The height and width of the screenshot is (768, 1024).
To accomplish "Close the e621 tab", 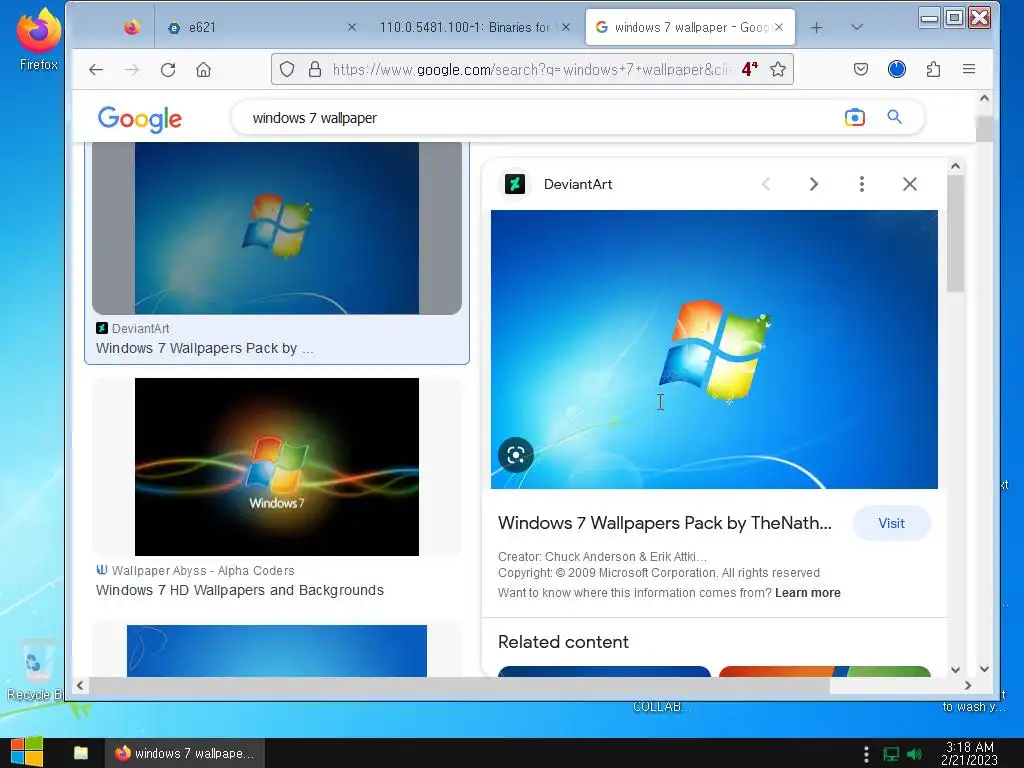I will (x=351, y=27).
